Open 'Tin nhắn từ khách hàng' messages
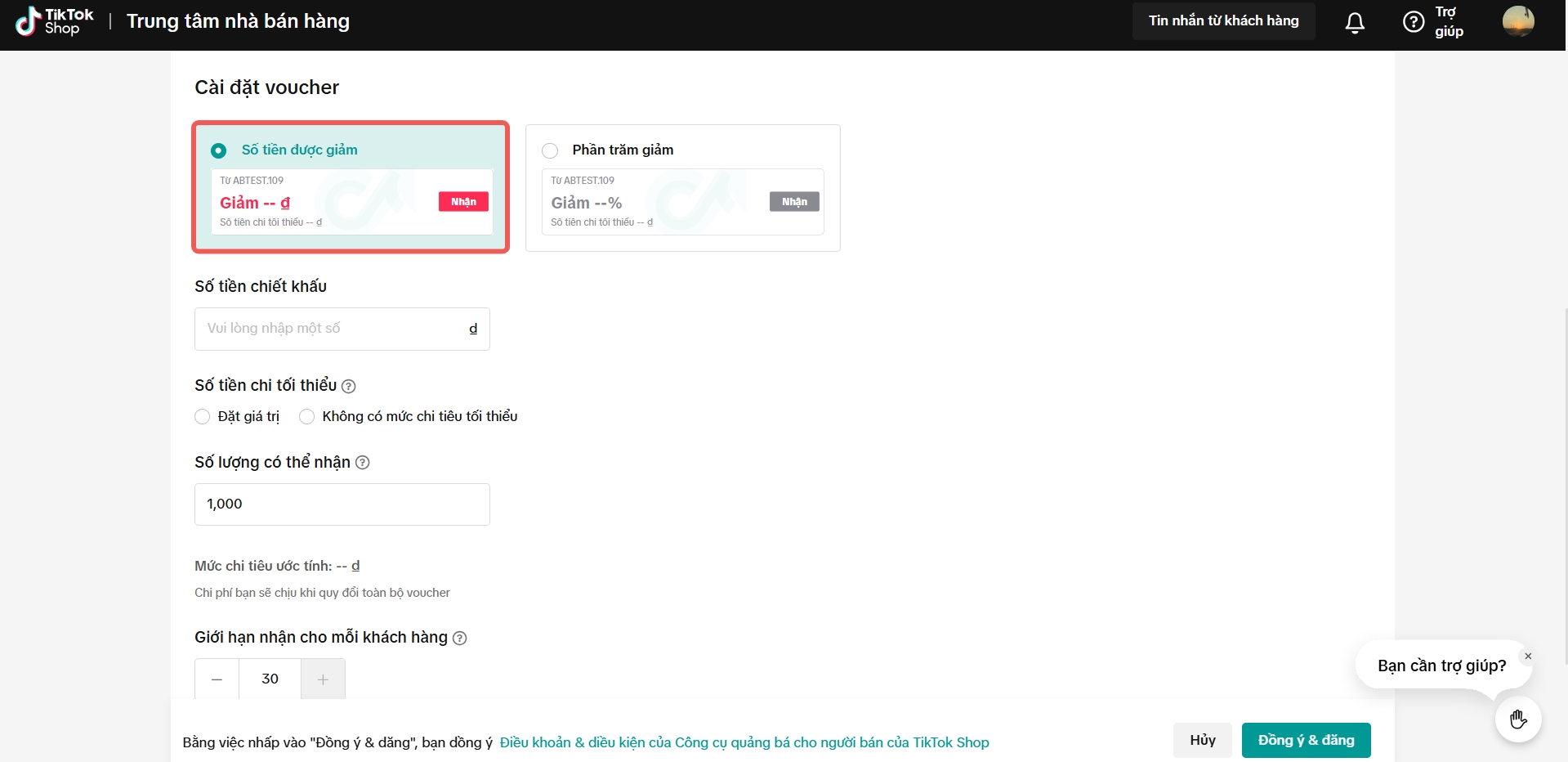The image size is (1568, 762). pyautogui.click(x=1223, y=21)
